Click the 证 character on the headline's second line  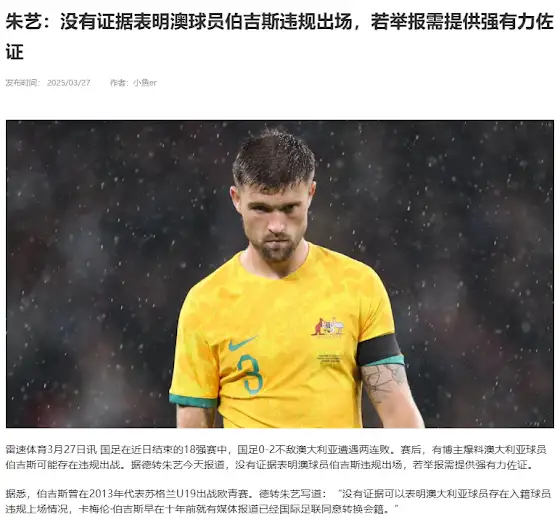point(15,52)
